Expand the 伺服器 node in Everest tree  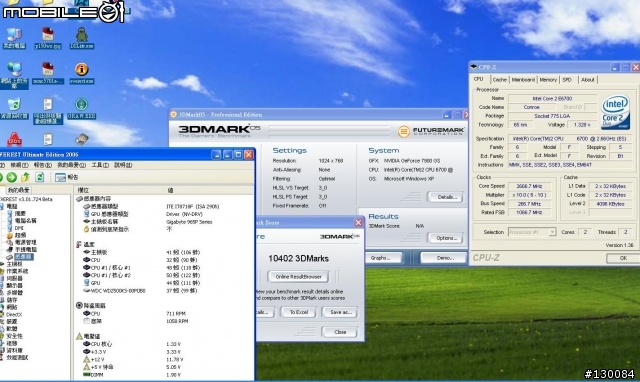14,278
